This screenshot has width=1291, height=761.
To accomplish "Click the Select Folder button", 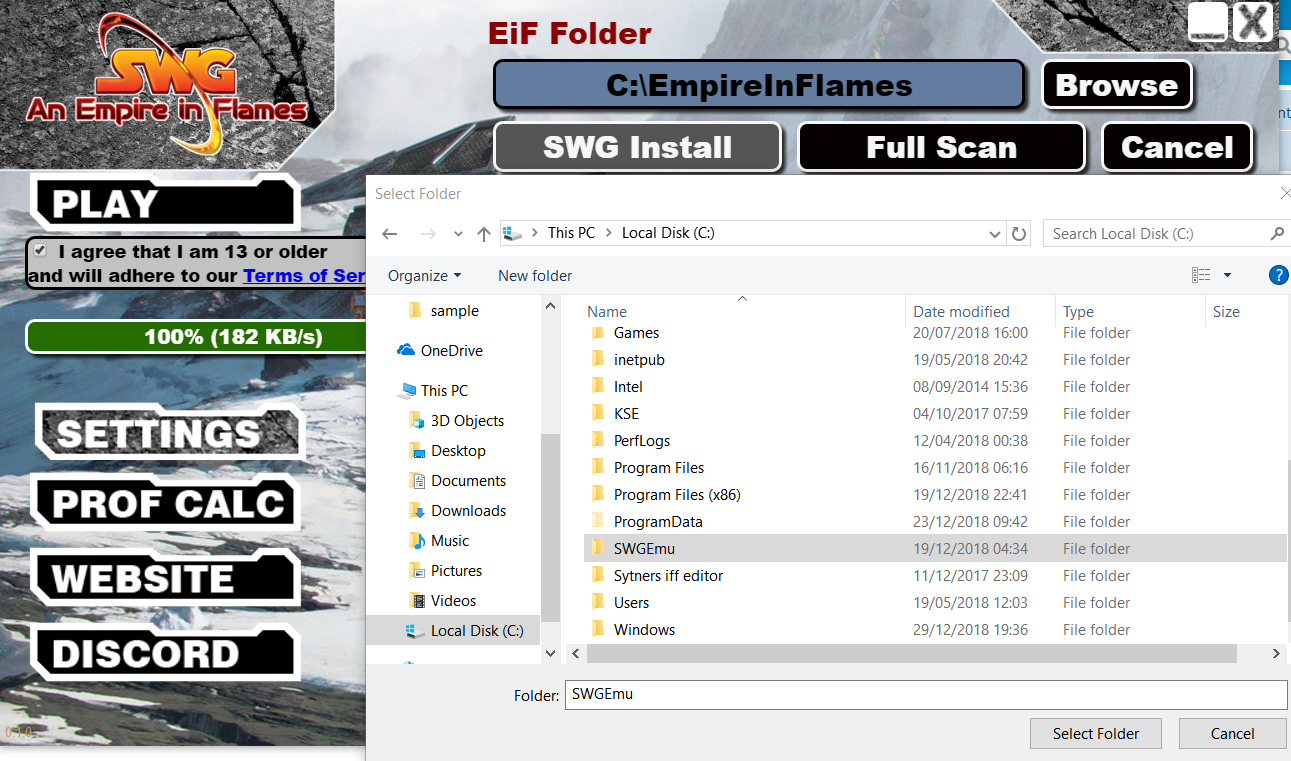I will click(1096, 733).
